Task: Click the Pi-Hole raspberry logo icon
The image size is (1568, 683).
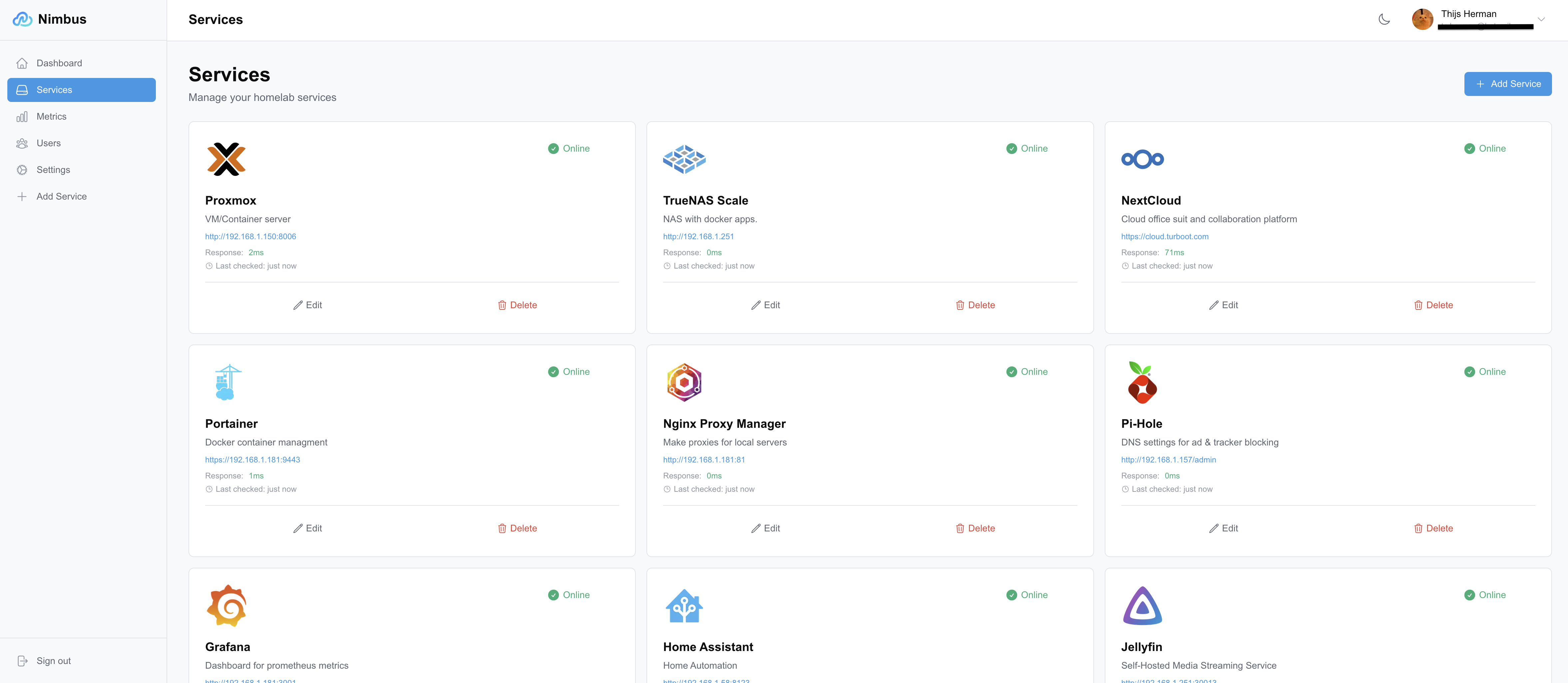Action: (1142, 382)
